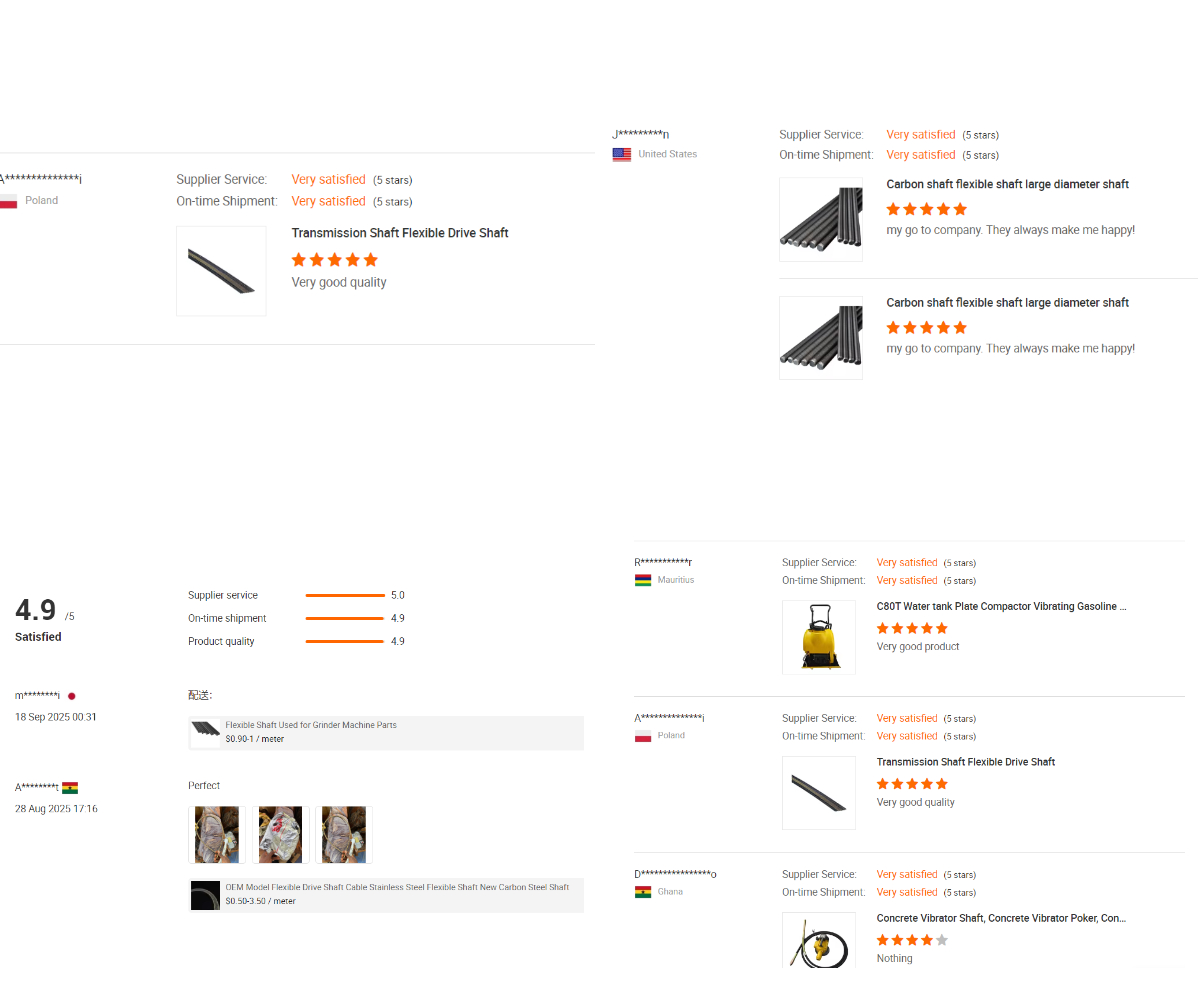Click the flag beside the Ghana country label
1200x1000 pixels.
pyautogui.click(x=643, y=892)
